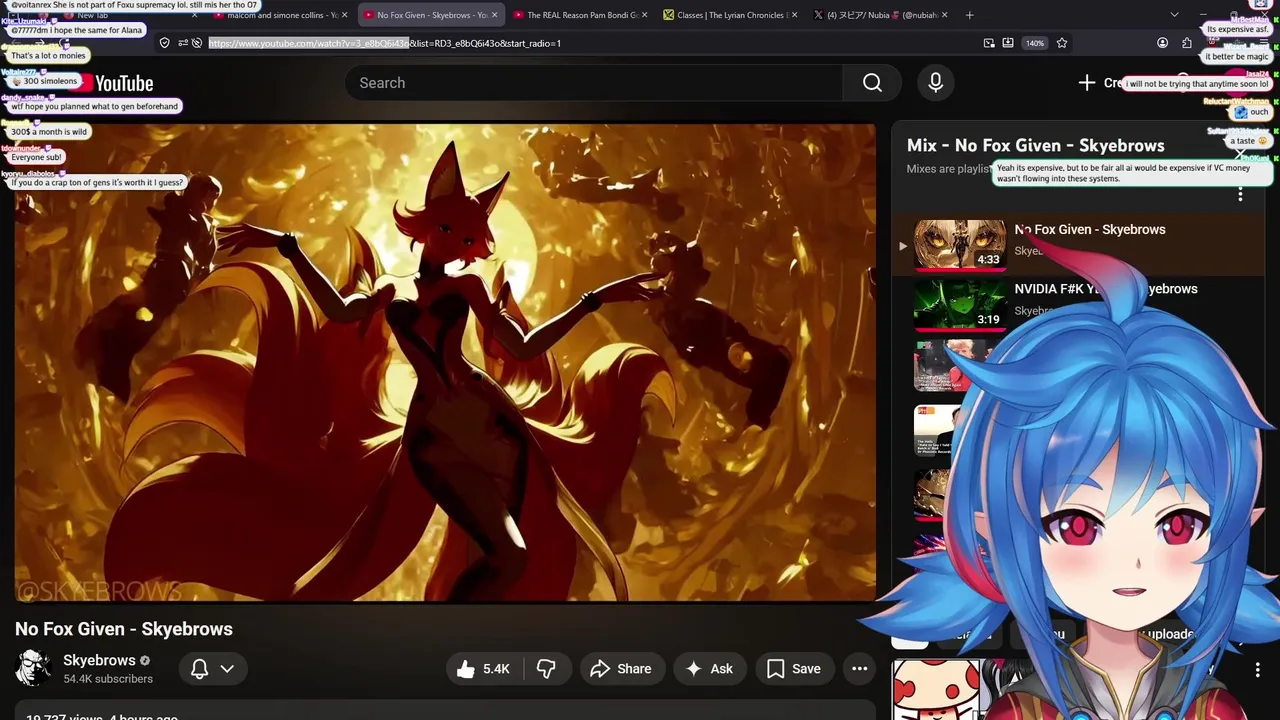Open the YouTube home logo
This screenshot has width=1280, height=720.
pos(112,84)
